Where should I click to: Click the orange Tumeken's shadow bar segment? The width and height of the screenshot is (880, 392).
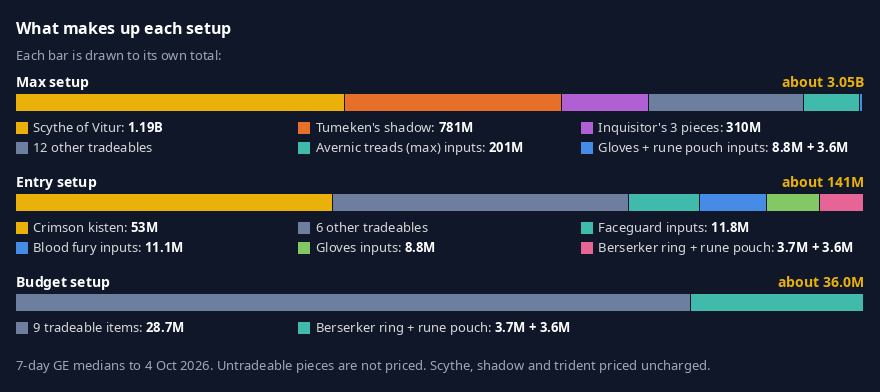pyautogui.click(x=453, y=103)
